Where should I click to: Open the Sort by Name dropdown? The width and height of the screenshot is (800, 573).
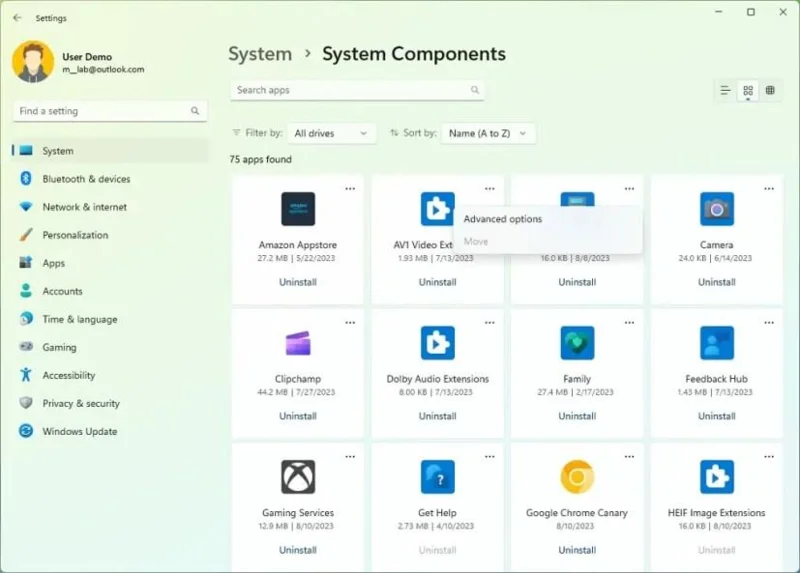coord(488,133)
